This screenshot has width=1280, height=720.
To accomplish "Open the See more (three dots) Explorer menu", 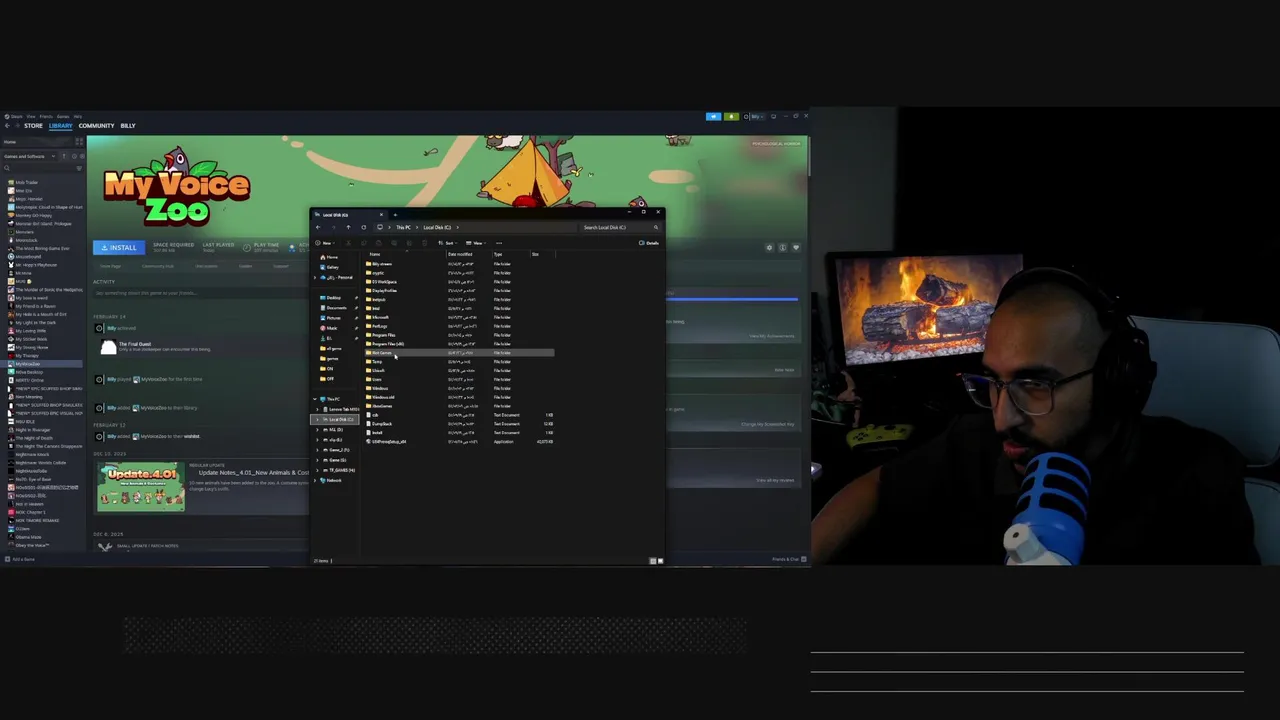I will click(x=499, y=243).
